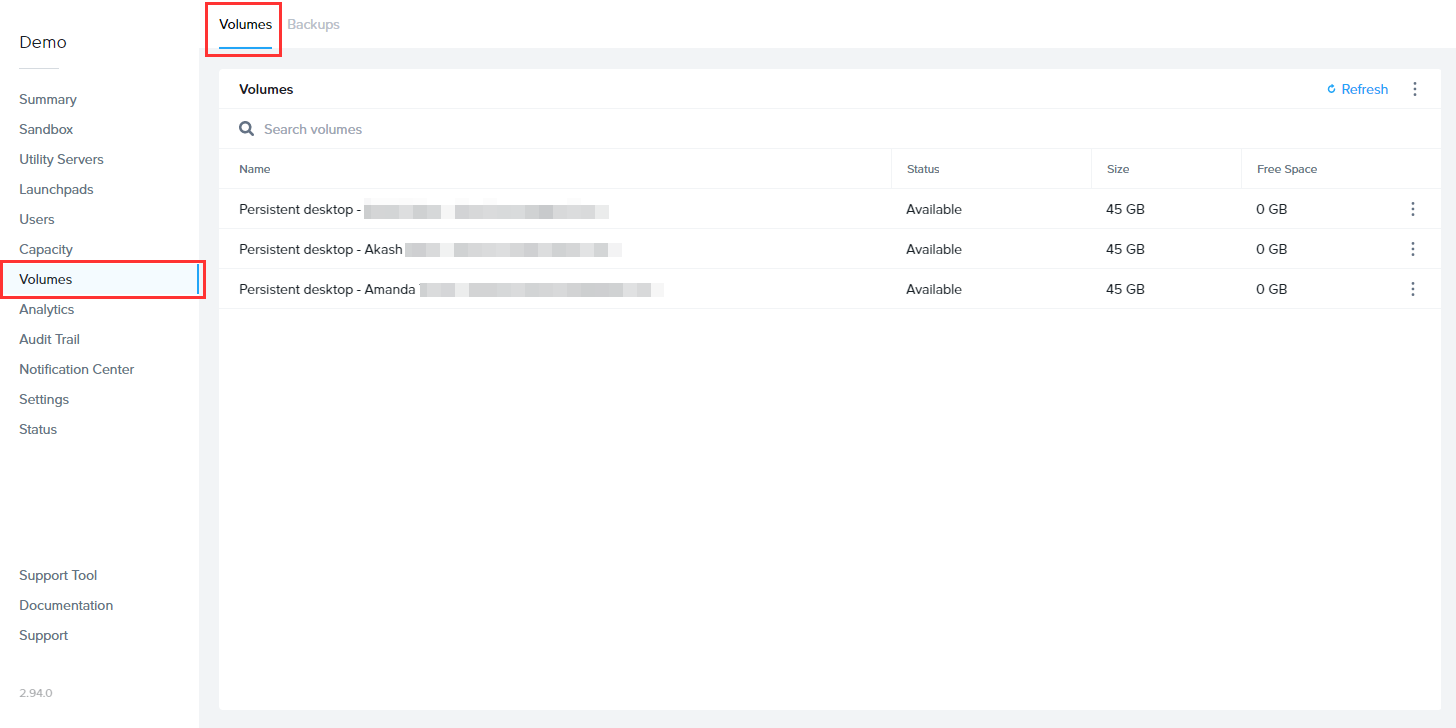Open the Audit Trail page
The width and height of the screenshot is (1456, 728).
49,339
